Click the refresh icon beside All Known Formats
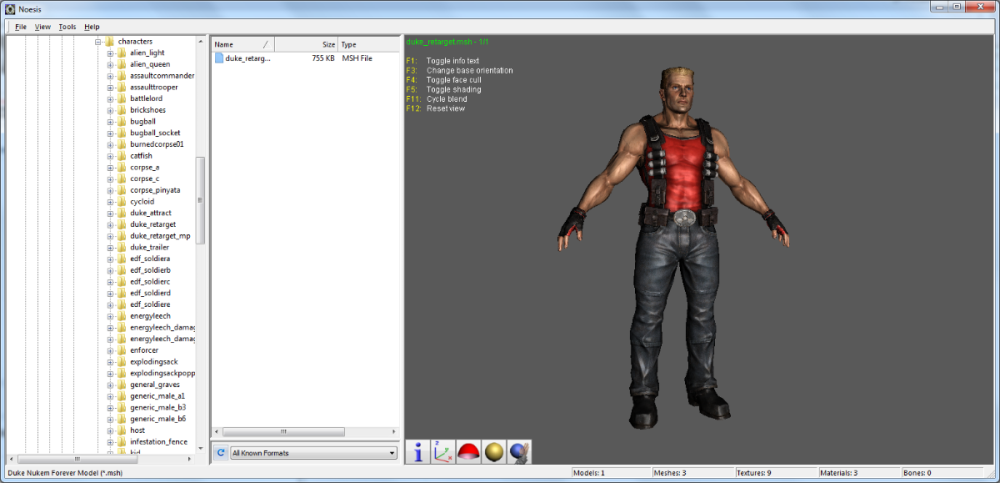This screenshot has height=483, width=1000. 220,453
